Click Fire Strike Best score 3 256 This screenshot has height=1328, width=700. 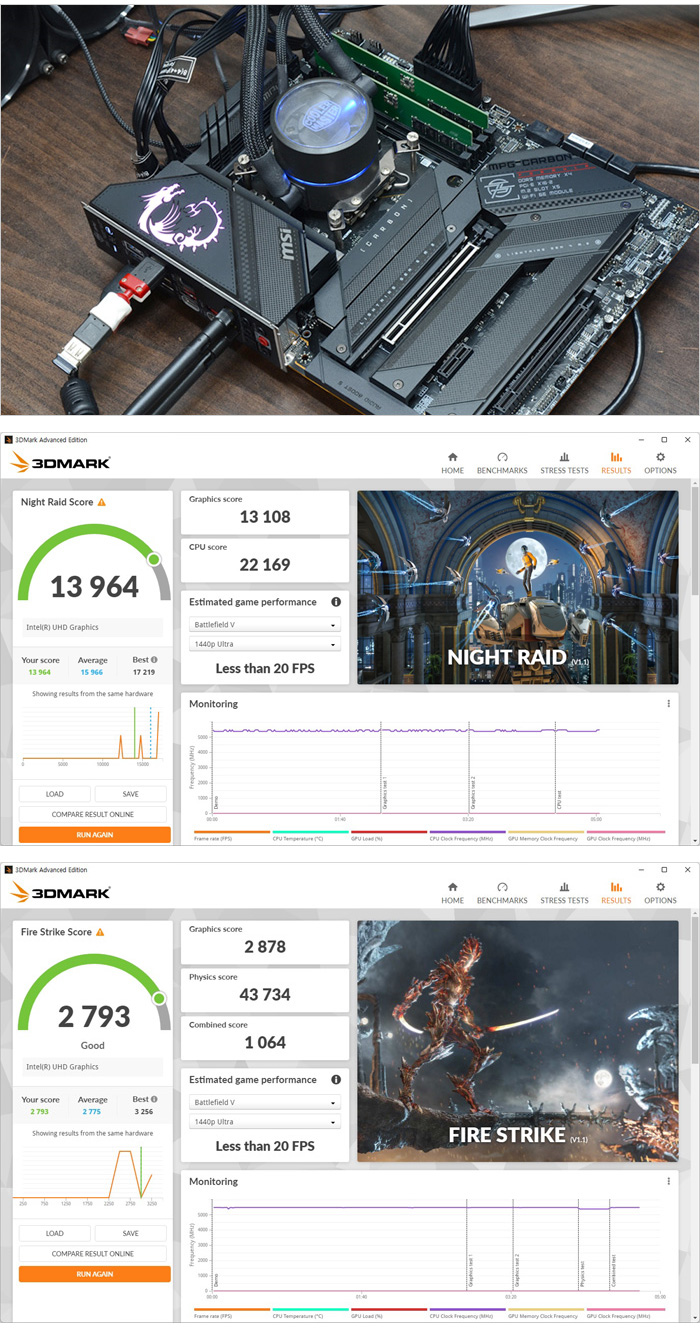coord(145,1111)
